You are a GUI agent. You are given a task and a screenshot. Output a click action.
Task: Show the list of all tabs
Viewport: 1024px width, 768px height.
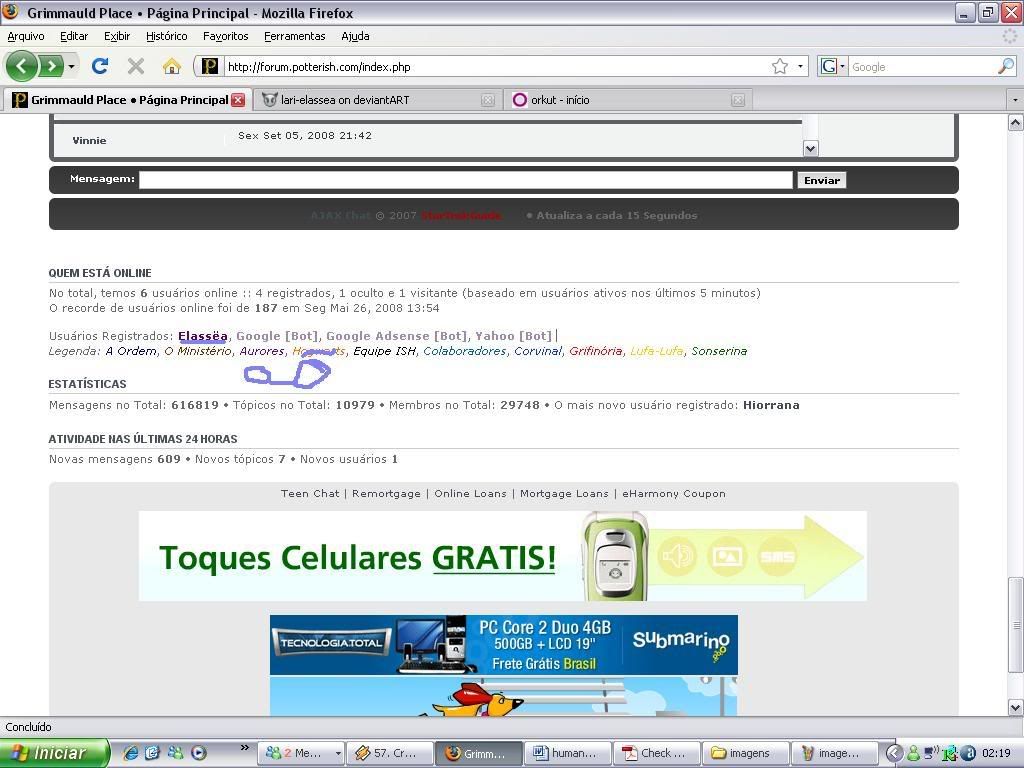pos(1014,100)
